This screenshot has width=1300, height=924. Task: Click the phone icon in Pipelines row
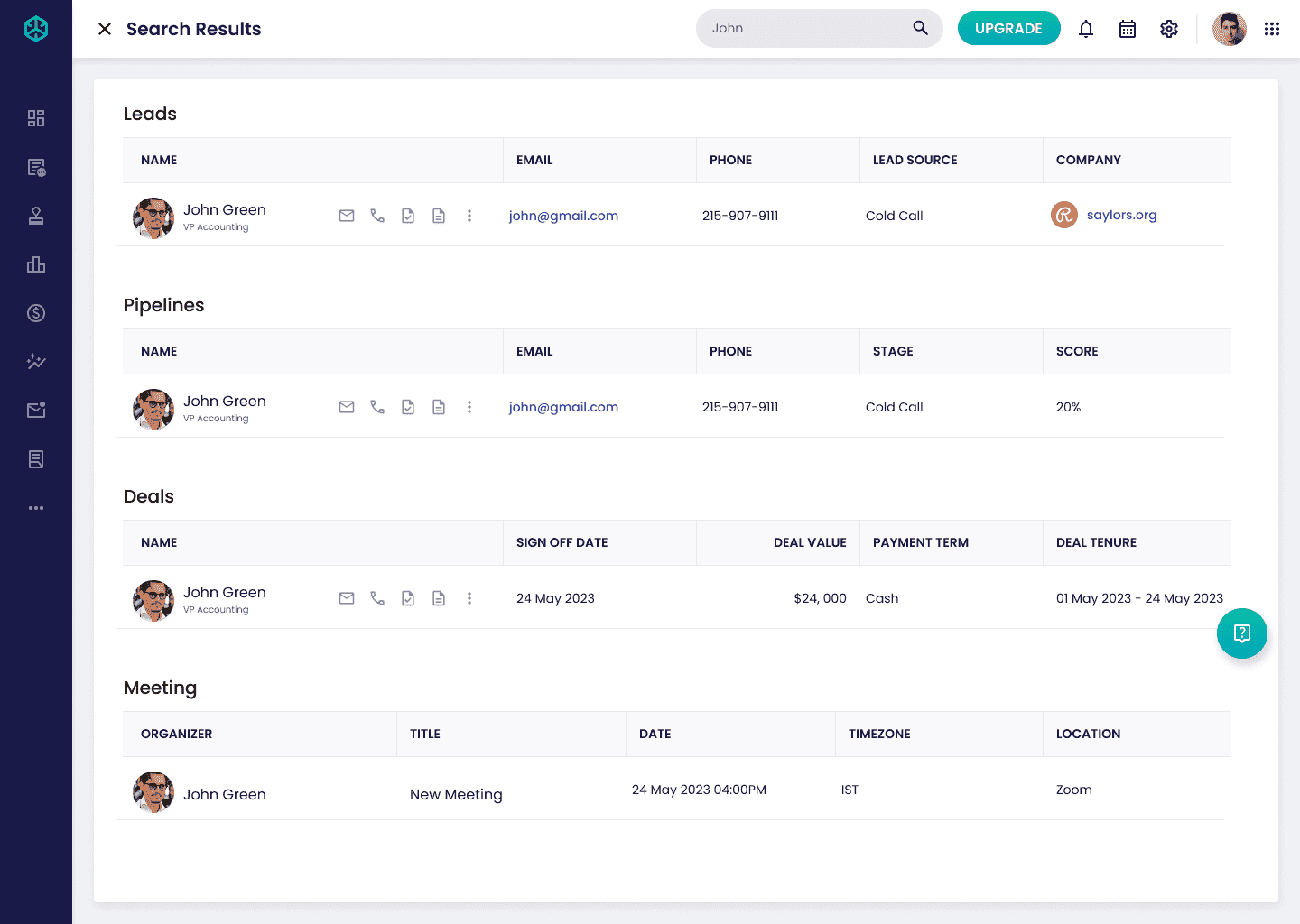[x=377, y=407]
